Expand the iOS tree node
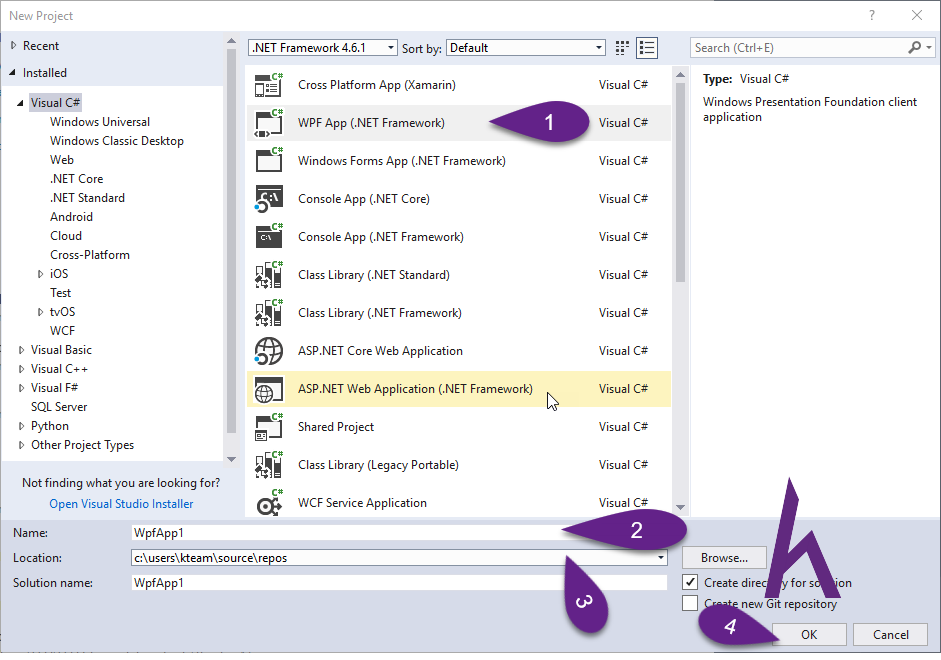 coord(40,274)
